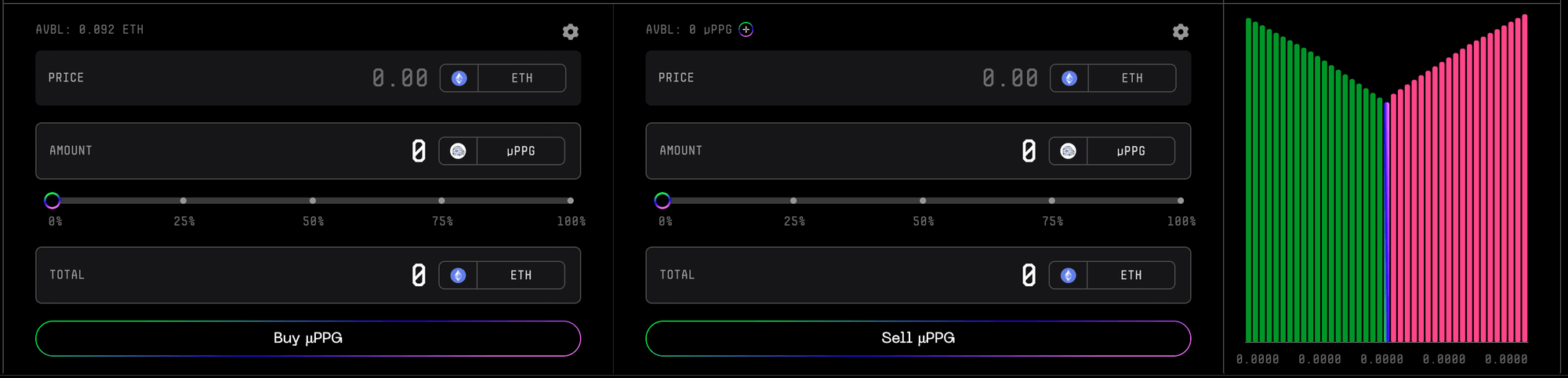Open settings gear in sell panel
The width and height of the screenshot is (1568, 378).
point(1181,31)
